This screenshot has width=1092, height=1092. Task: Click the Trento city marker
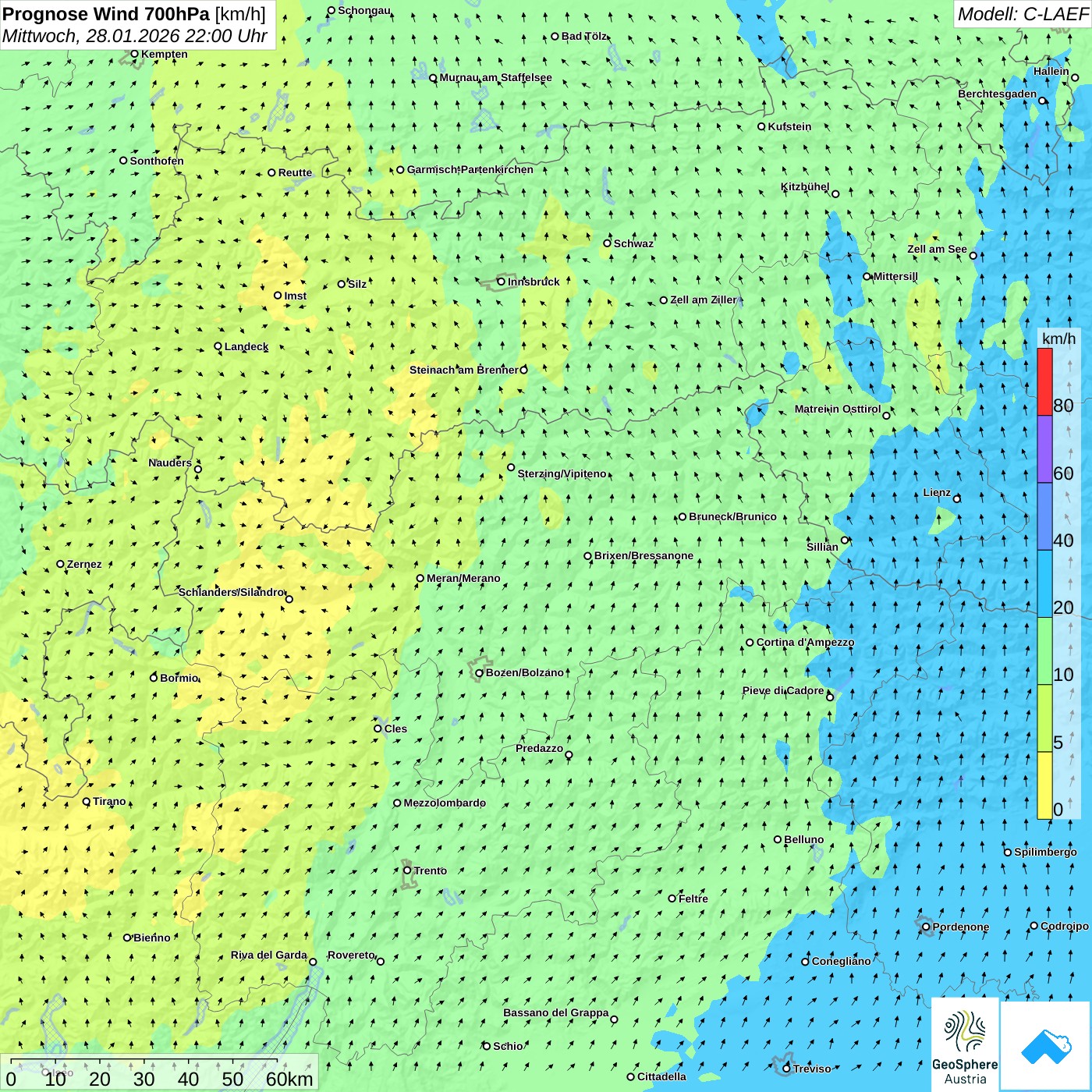point(407,870)
